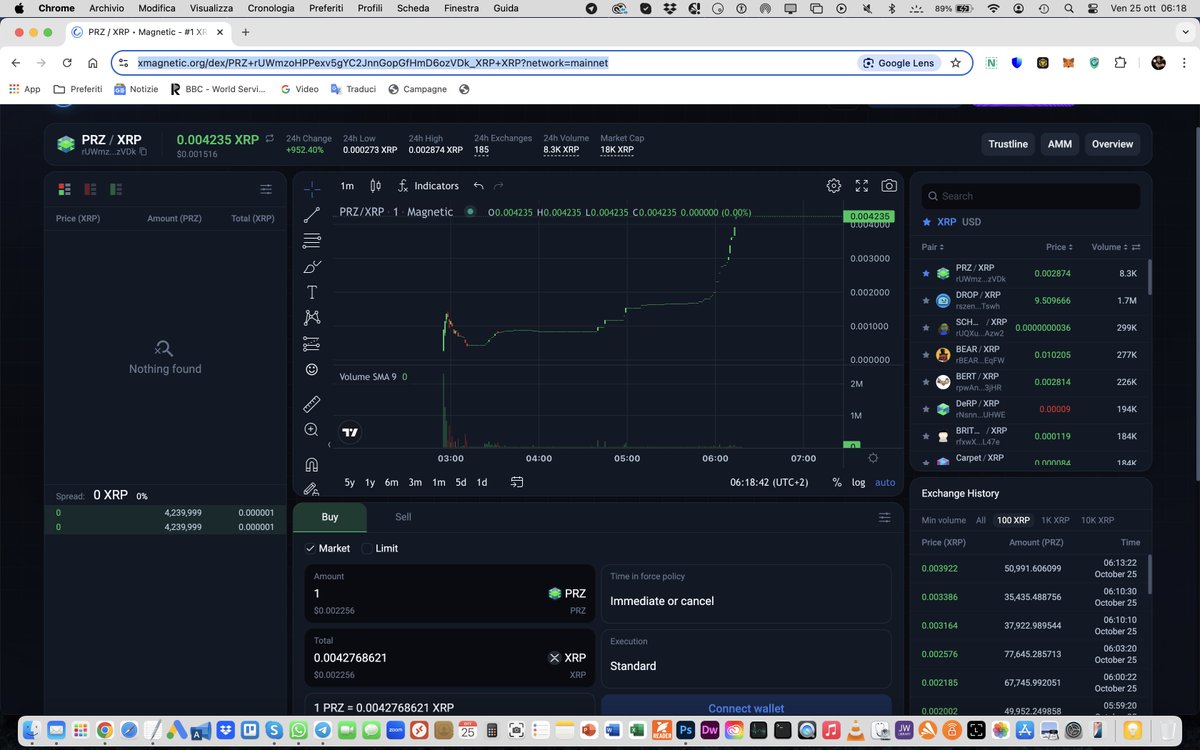Toggle the magnet mode tool
This screenshot has height=750, width=1200.
(312, 464)
